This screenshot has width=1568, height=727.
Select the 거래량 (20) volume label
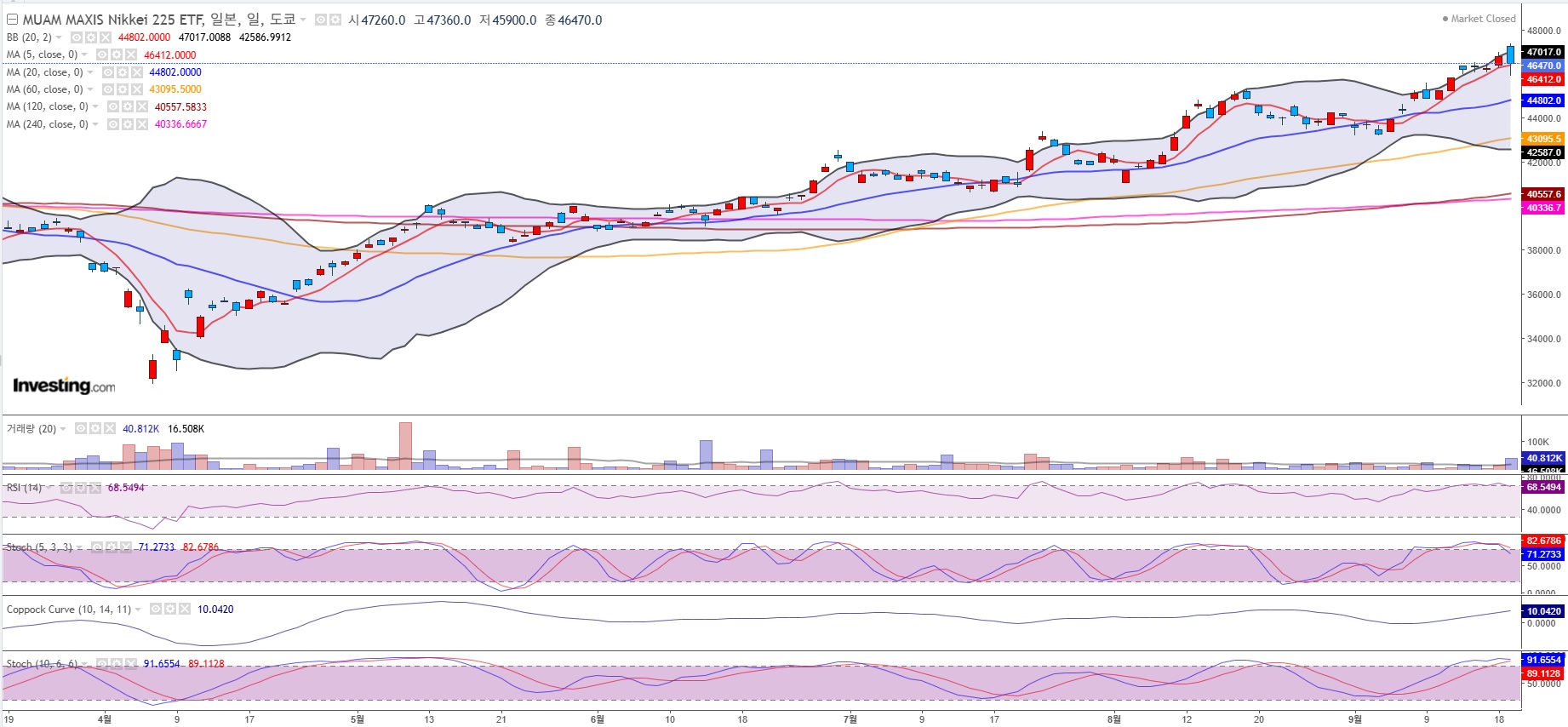pos(31,429)
